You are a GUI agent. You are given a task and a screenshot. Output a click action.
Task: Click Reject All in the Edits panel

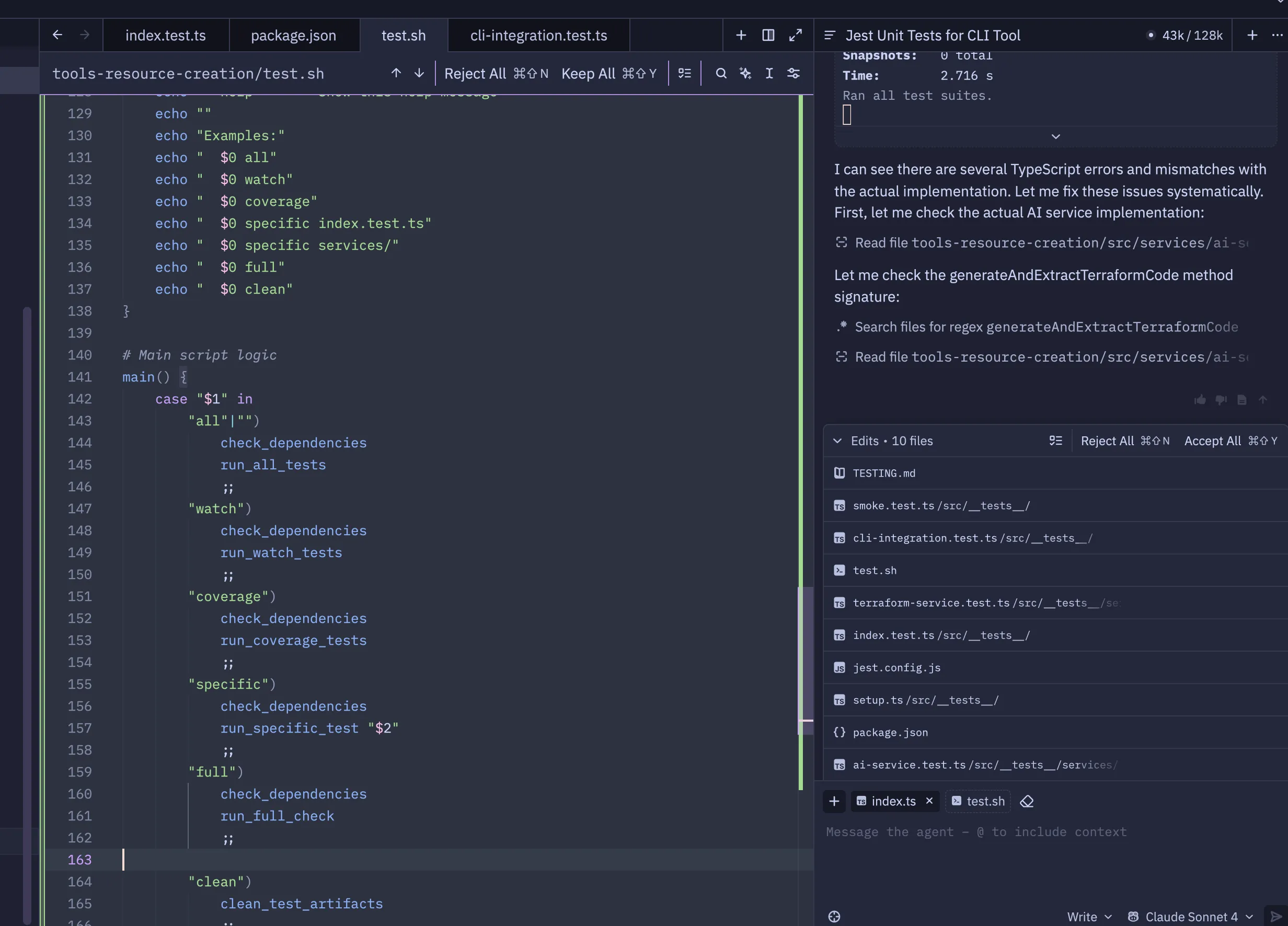[x=1124, y=441]
